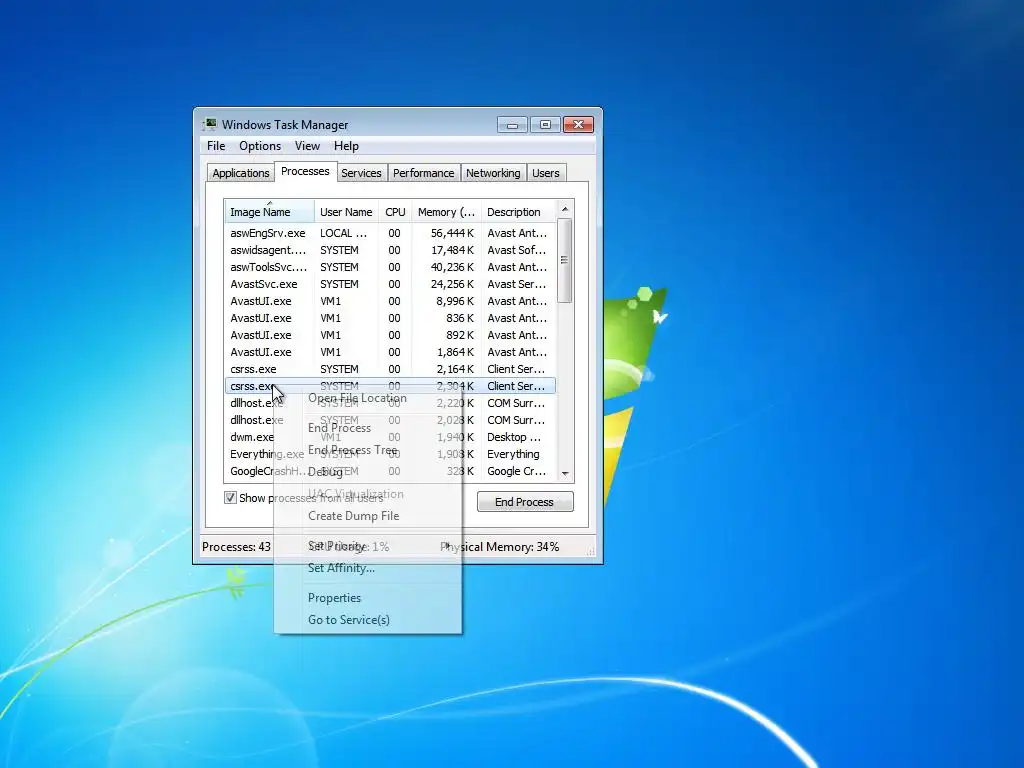Screen dimensions: 1024x768
Task: Select the aswidsagent process row
Action: point(390,250)
